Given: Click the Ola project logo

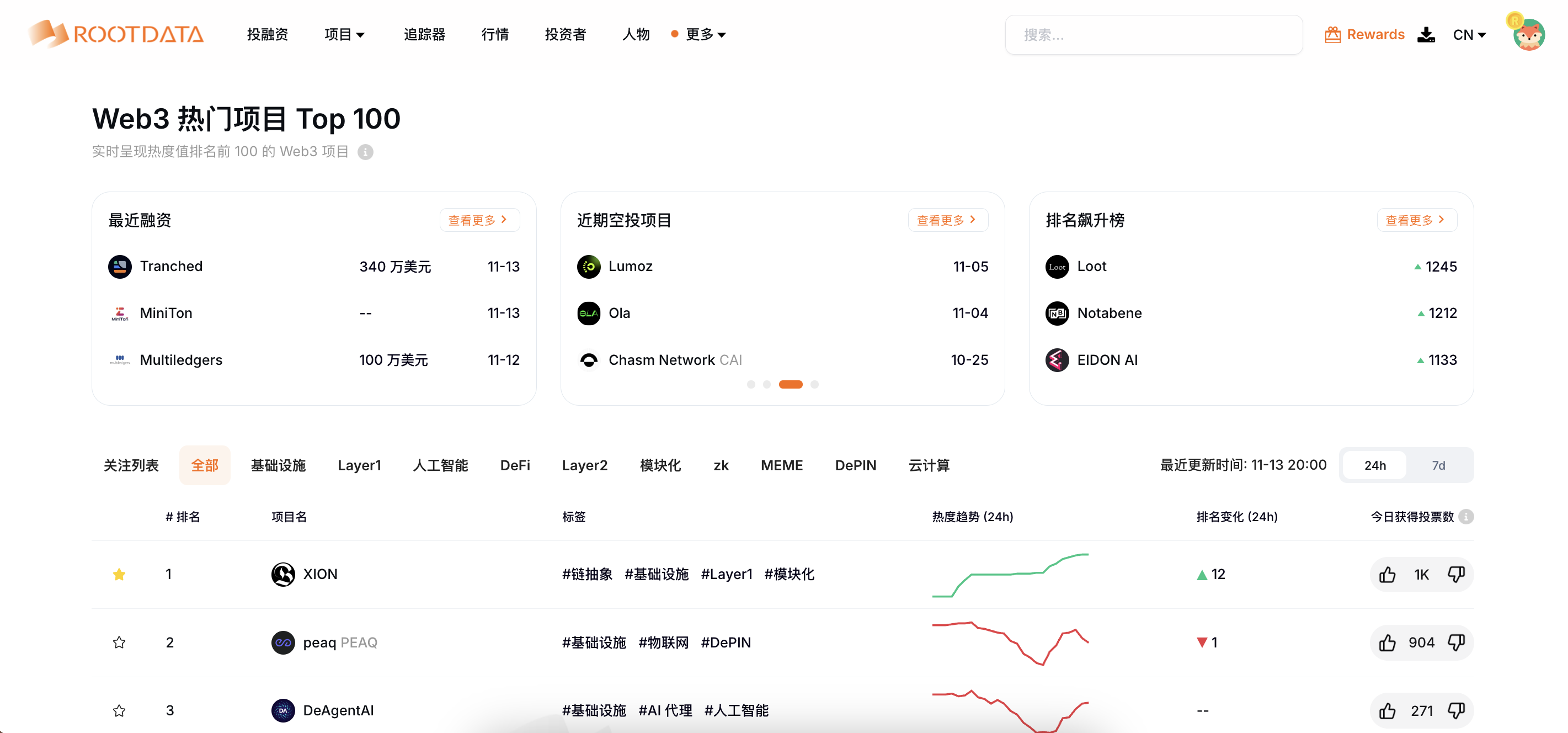Looking at the screenshot, I should coord(589,314).
